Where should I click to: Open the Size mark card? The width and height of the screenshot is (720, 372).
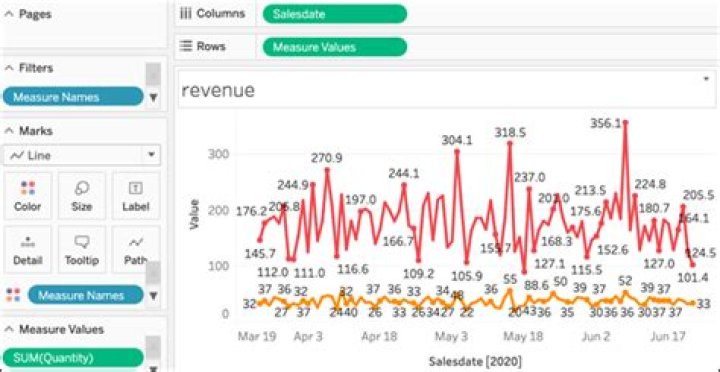(x=82, y=196)
